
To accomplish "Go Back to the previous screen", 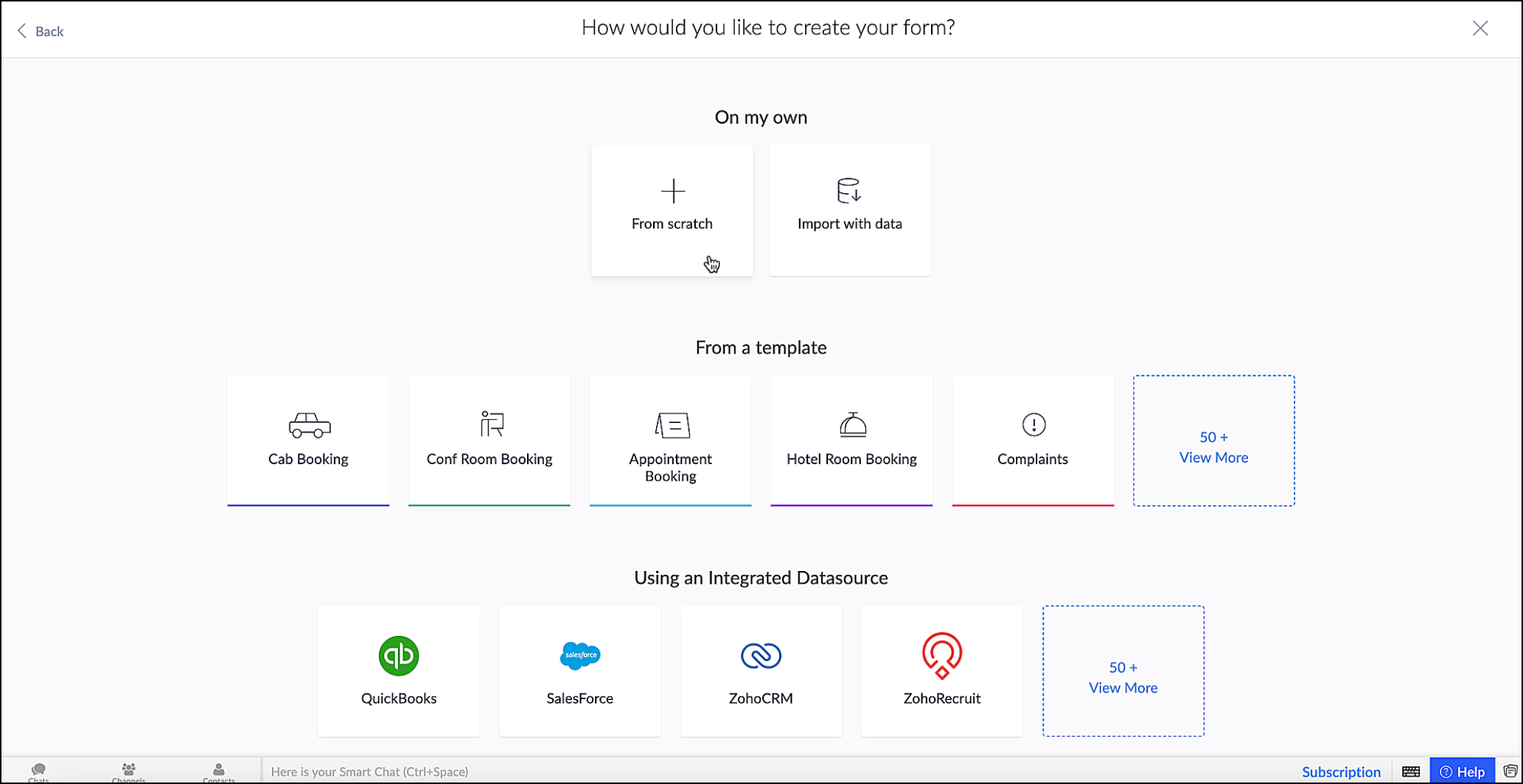I will click(x=41, y=31).
